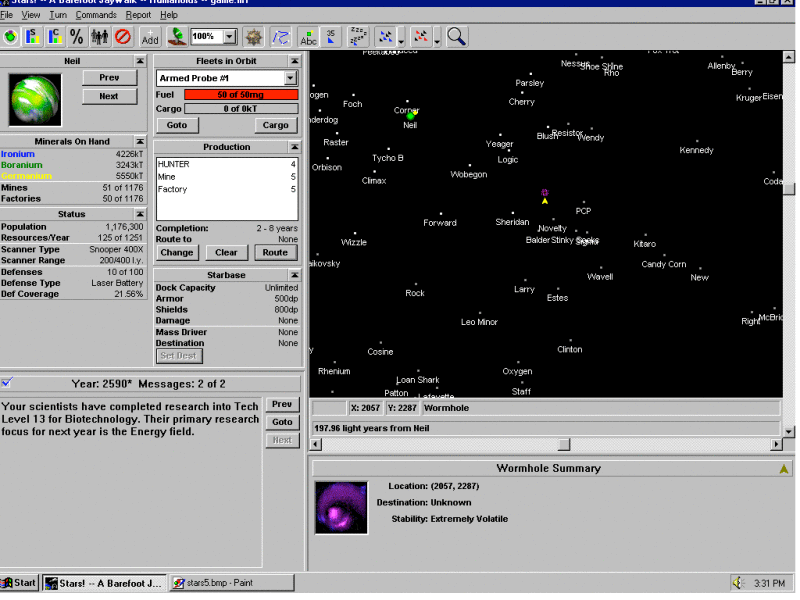800x600 pixels.
Task: Collapse the Neil planet panel
Action: pos(140,61)
